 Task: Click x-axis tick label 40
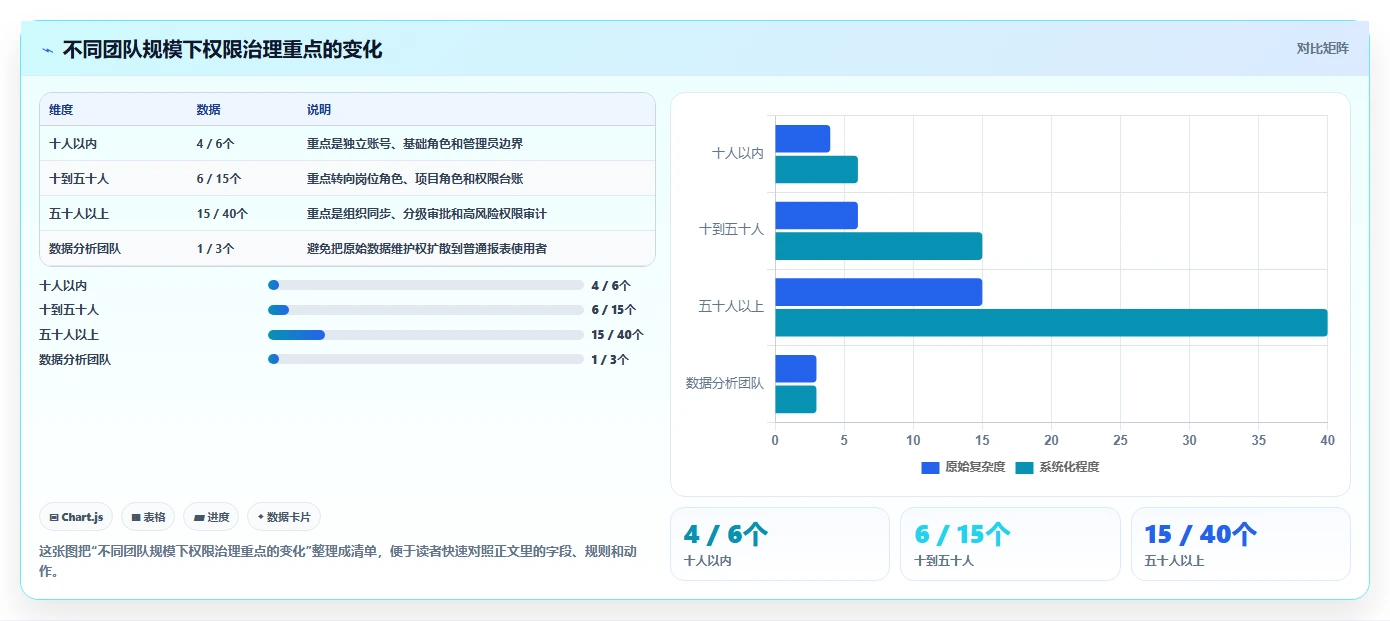[x=1327, y=440]
